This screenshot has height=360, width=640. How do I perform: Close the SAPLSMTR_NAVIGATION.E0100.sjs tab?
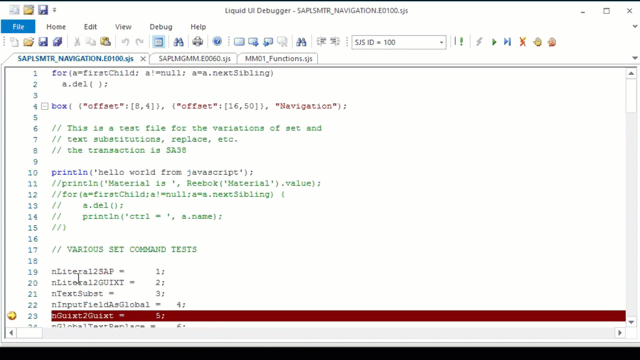143,59
